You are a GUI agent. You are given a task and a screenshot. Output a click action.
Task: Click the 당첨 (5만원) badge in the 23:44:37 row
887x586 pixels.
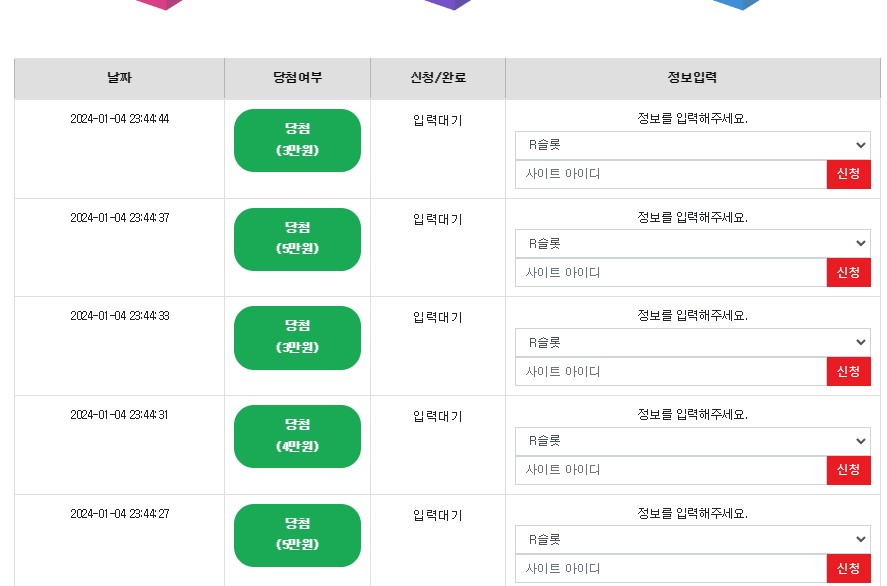click(298, 239)
